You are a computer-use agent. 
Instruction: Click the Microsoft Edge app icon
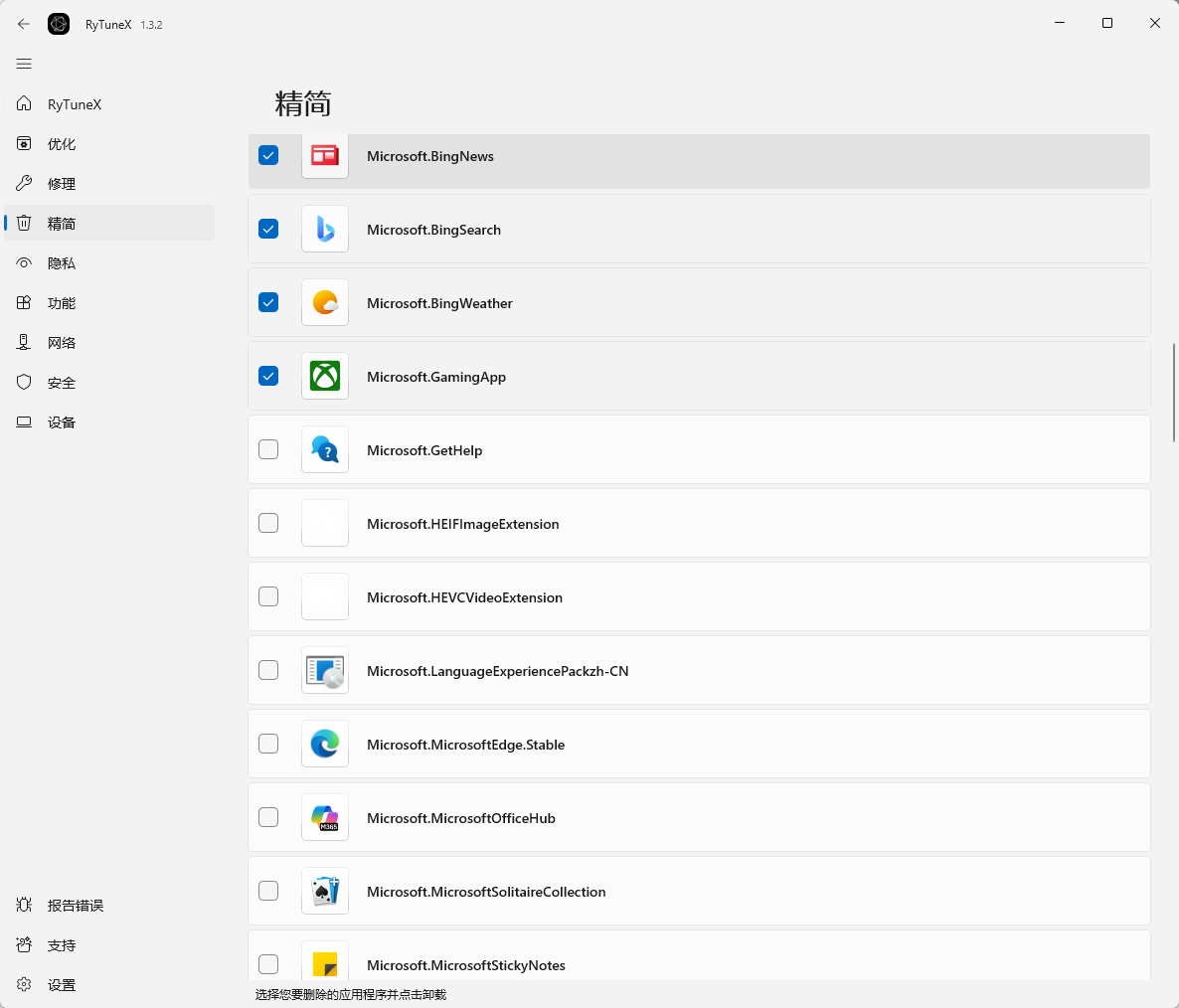click(x=325, y=744)
